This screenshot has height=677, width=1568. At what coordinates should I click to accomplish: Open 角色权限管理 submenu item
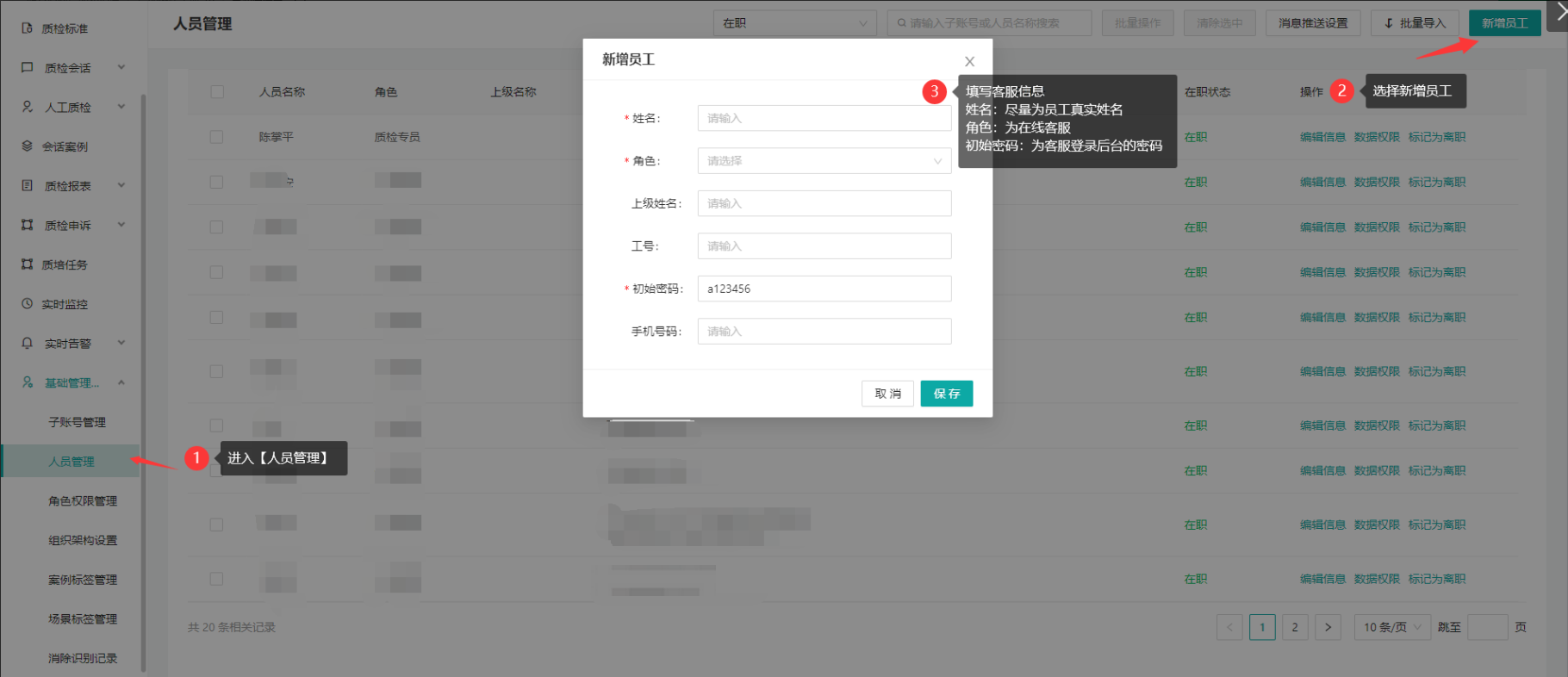83,501
